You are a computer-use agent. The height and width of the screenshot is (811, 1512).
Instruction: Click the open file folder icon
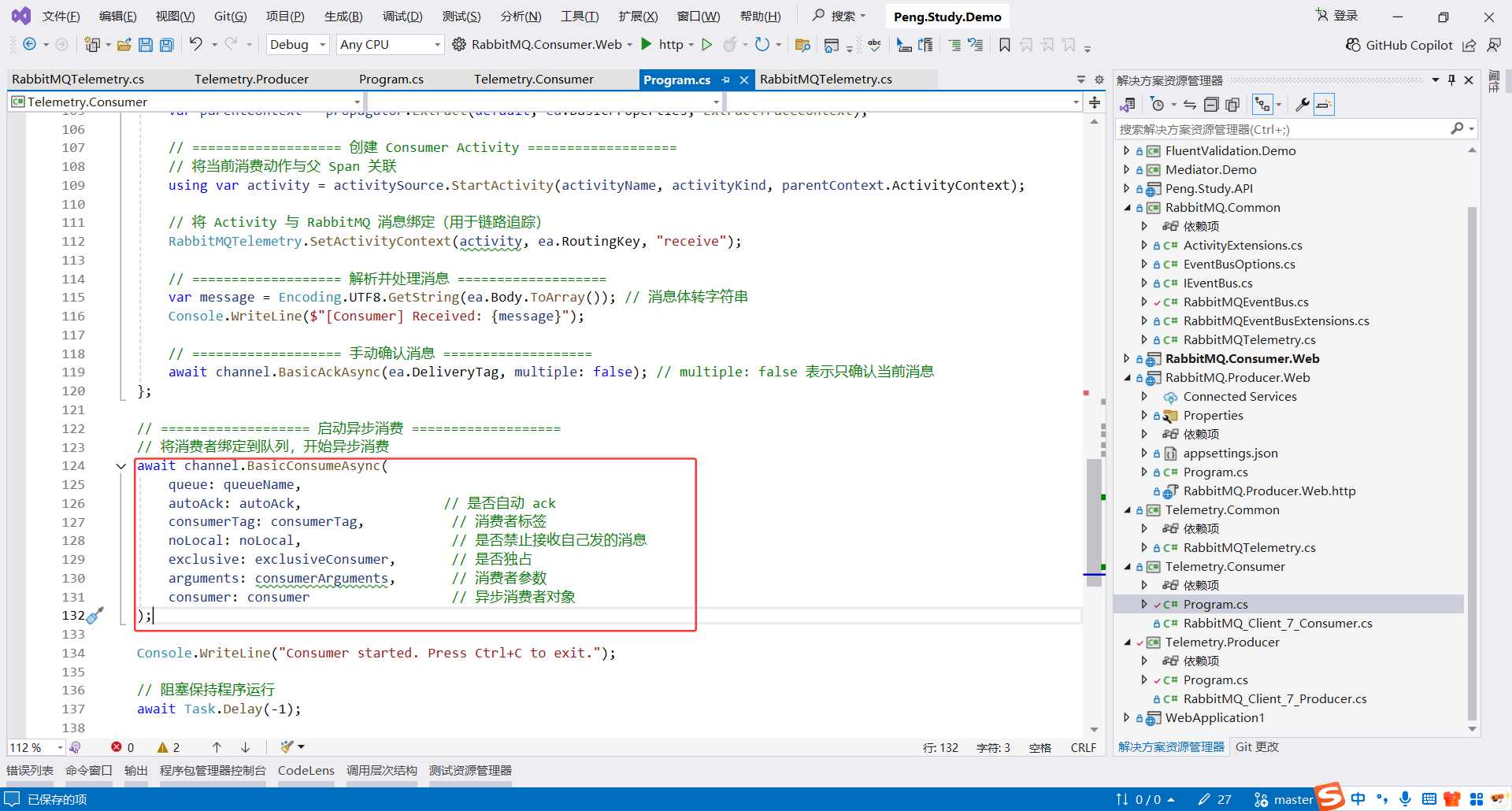tap(124, 45)
